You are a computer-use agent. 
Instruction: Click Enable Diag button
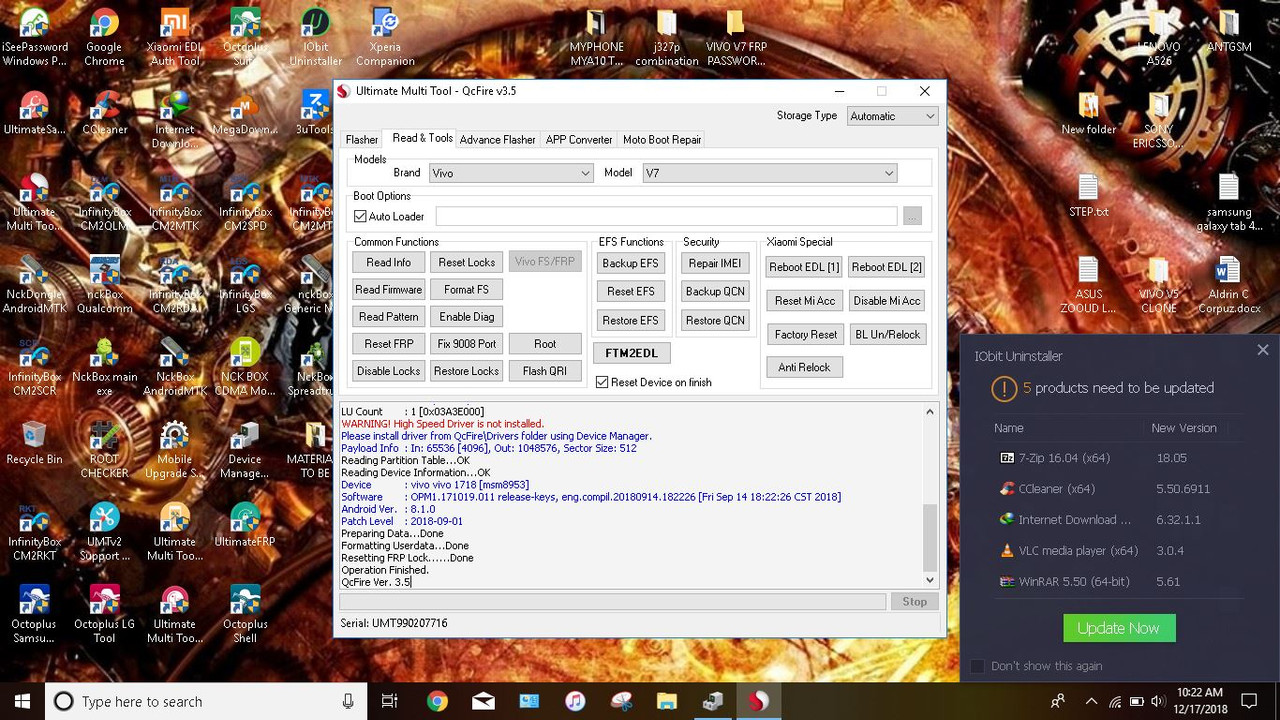pos(466,316)
